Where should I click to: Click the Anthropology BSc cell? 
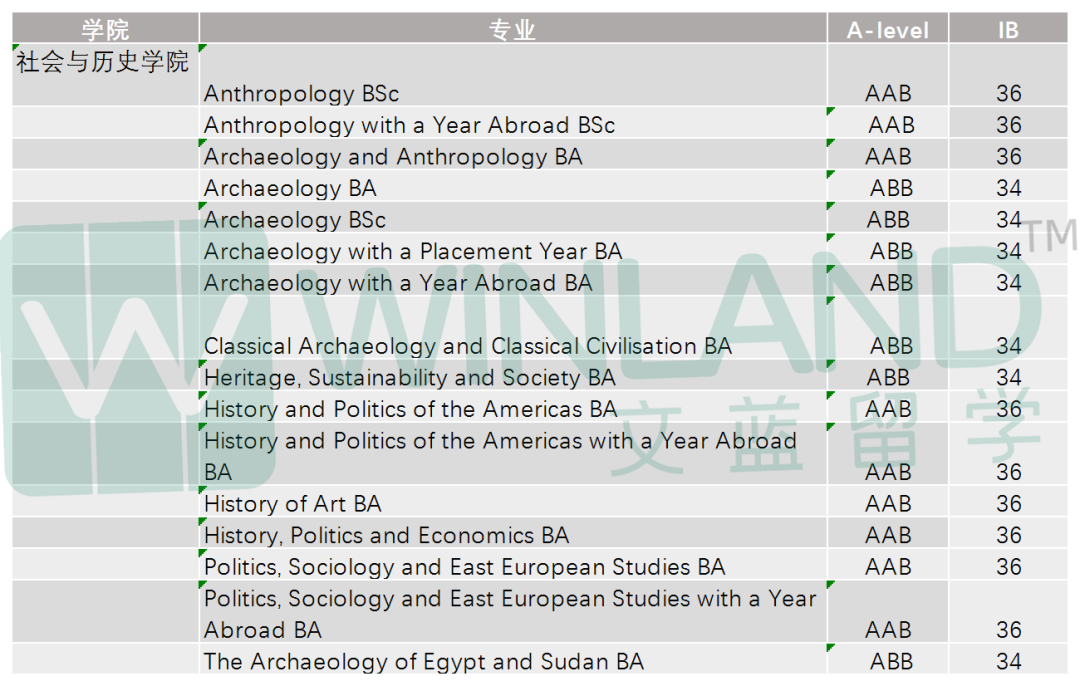(x=512, y=74)
